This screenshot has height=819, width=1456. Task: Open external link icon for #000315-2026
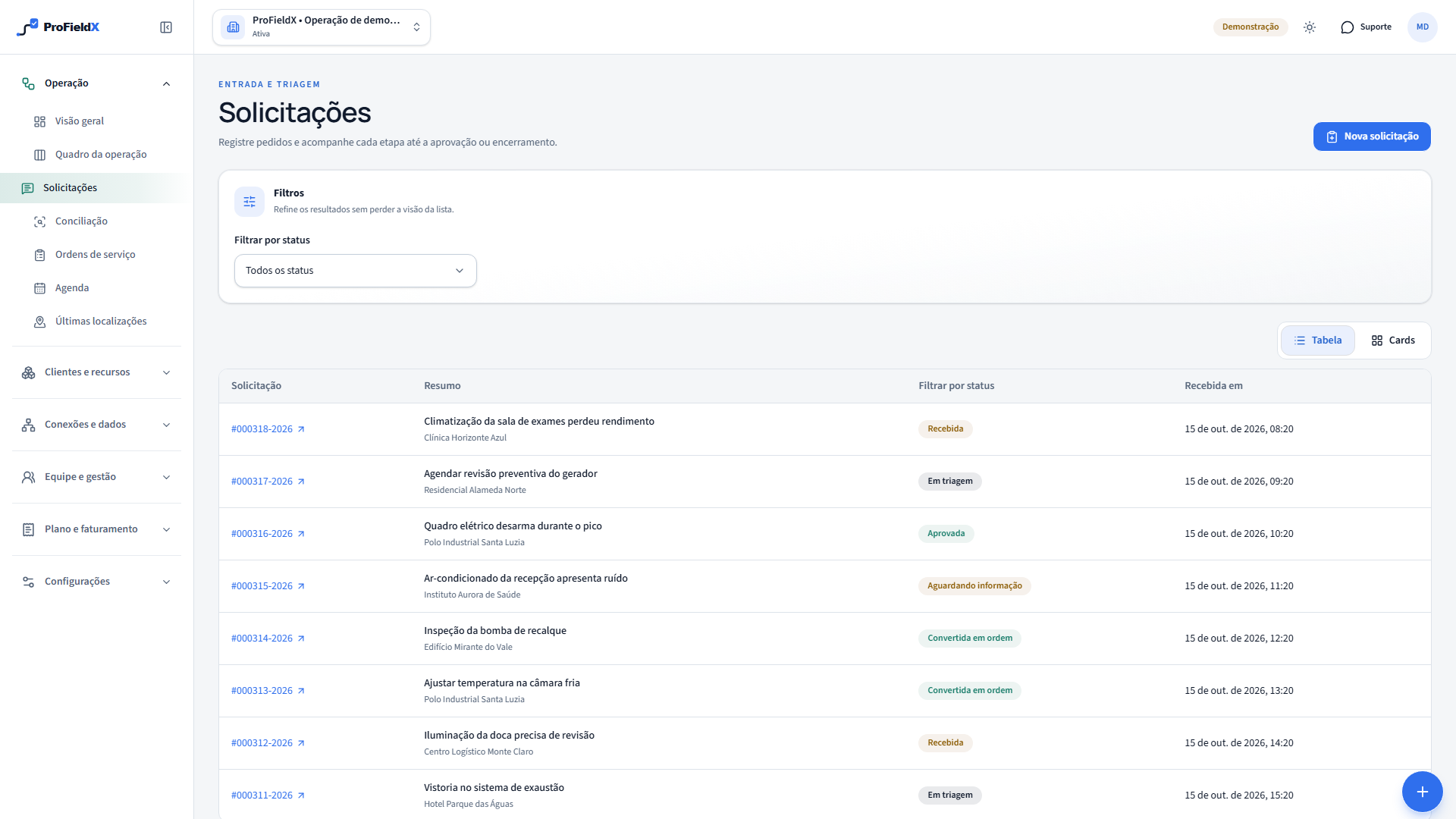click(x=301, y=586)
